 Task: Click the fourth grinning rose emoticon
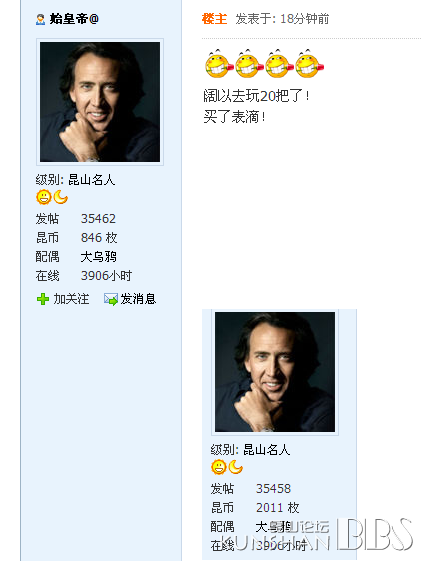pyautogui.click(x=309, y=64)
